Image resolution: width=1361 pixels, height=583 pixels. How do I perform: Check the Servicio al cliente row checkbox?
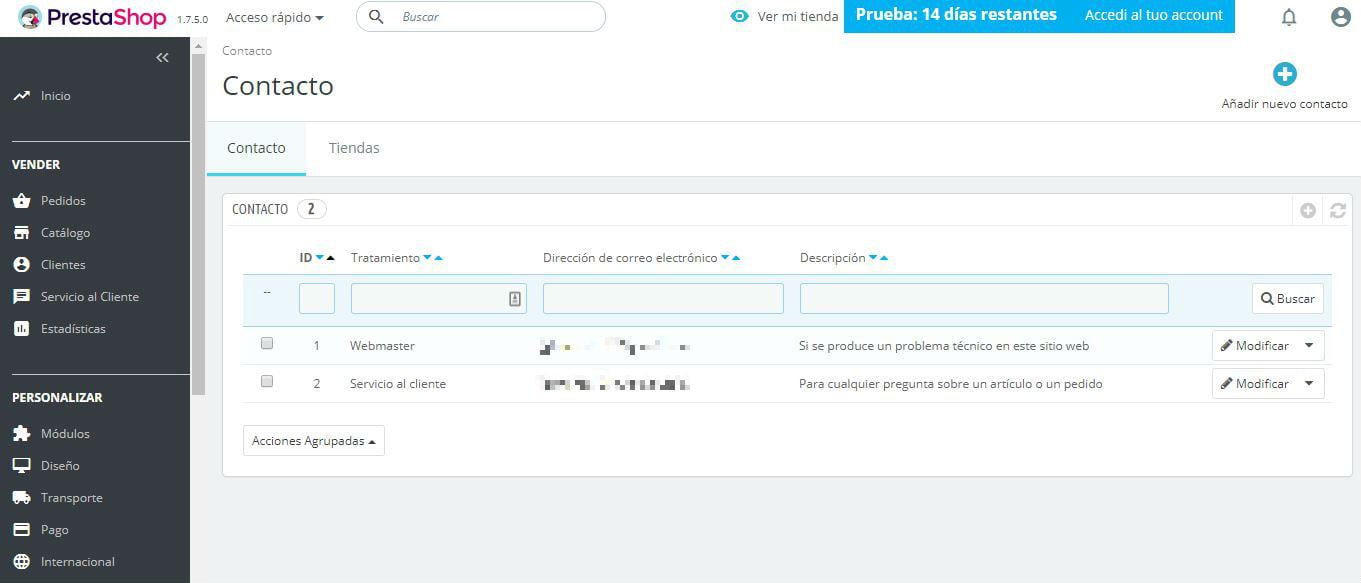coord(267,380)
